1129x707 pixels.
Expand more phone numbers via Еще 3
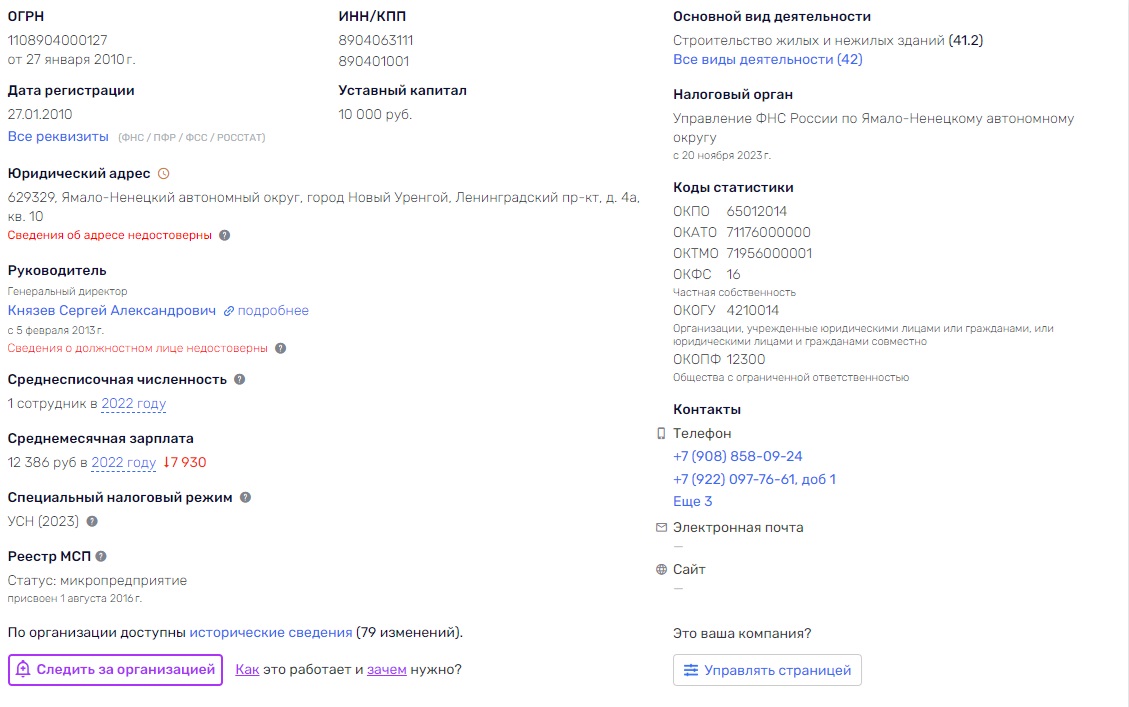[693, 501]
